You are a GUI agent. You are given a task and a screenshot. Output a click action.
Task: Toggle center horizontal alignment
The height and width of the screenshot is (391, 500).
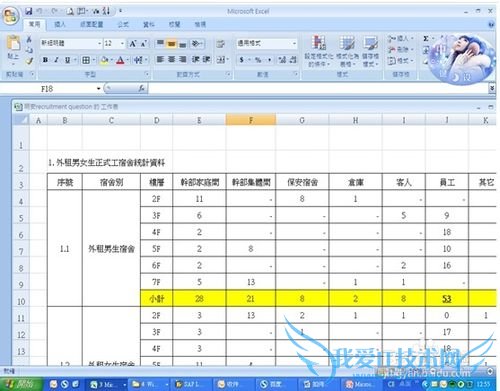pos(171,59)
